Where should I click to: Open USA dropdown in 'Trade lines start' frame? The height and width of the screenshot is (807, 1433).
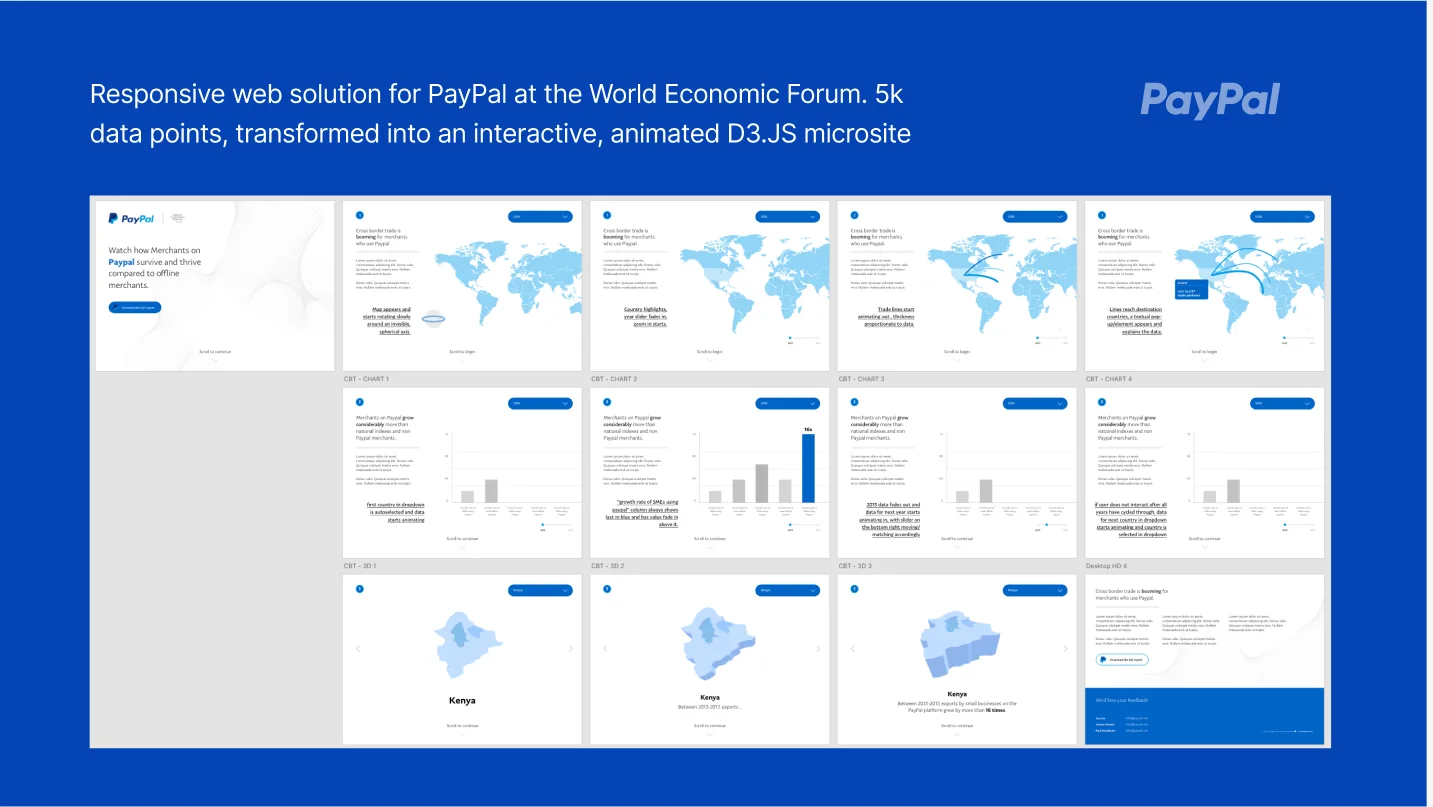point(1035,216)
